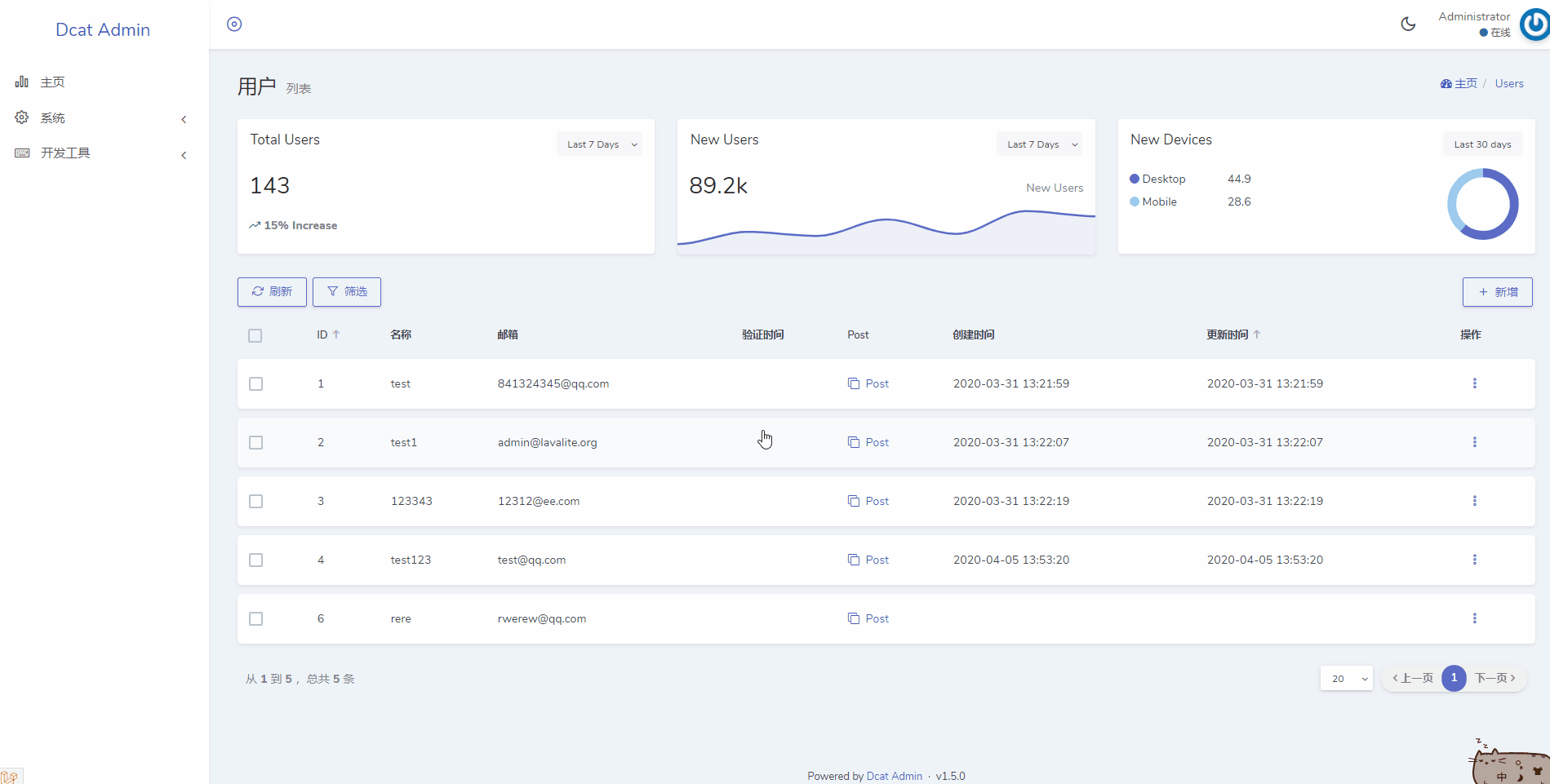1550x784 pixels.
Task: Open actions menu for user test1
Action: click(x=1474, y=442)
